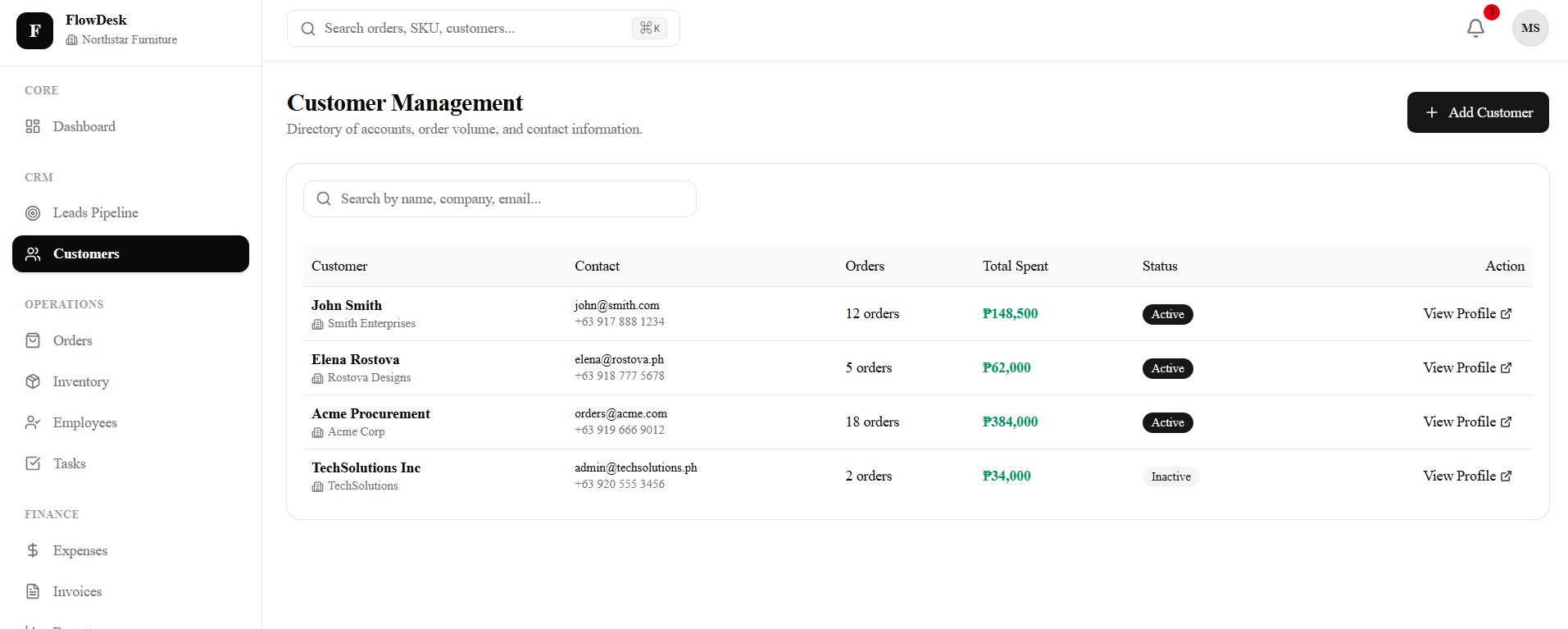The image size is (1568, 629).
Task: Click the building icon beside Northstar Furniture
Action: (71, 40)
